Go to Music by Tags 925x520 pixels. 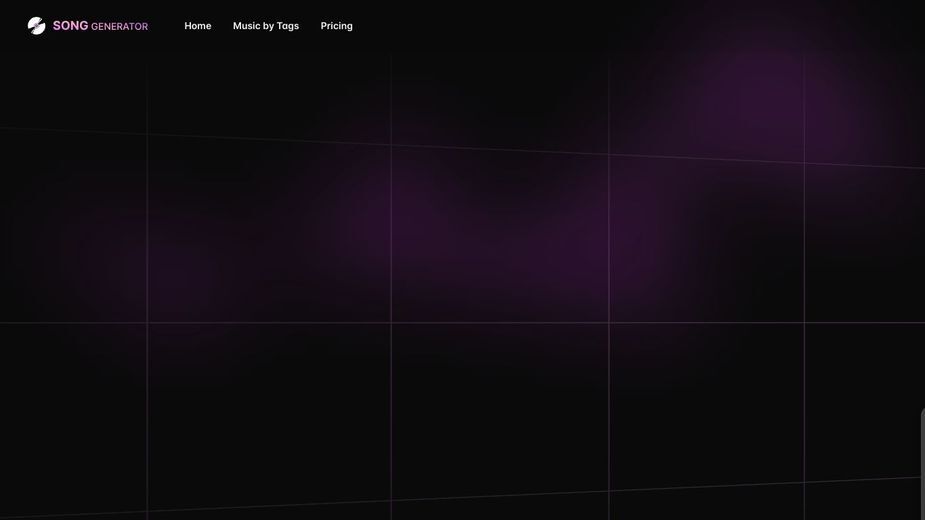click(x=266, y=26)
